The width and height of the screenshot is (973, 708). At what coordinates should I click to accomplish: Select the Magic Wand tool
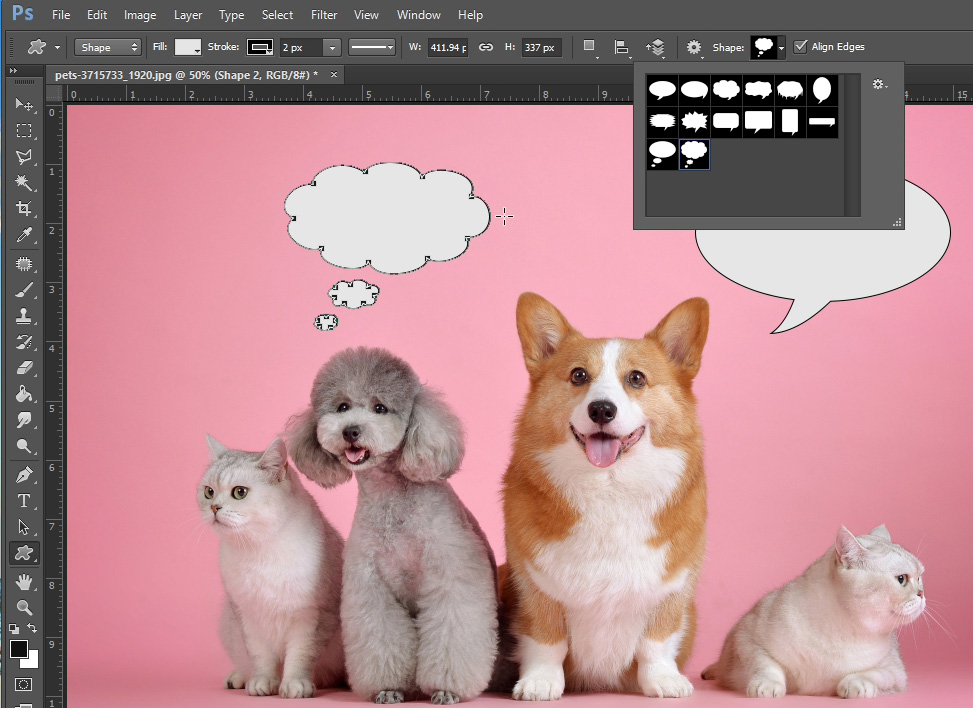tap(24, 183)
